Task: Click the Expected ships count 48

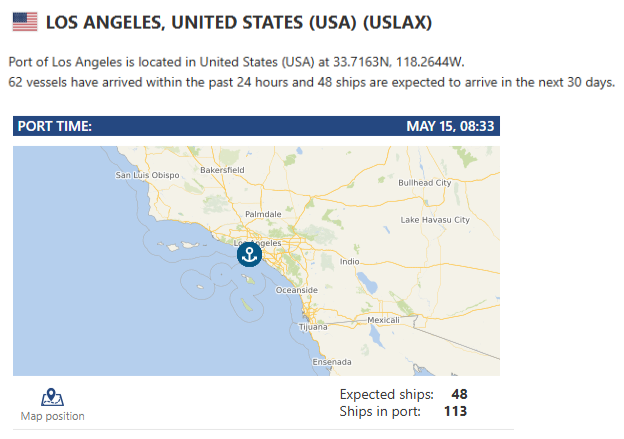Action: [459, 394]
